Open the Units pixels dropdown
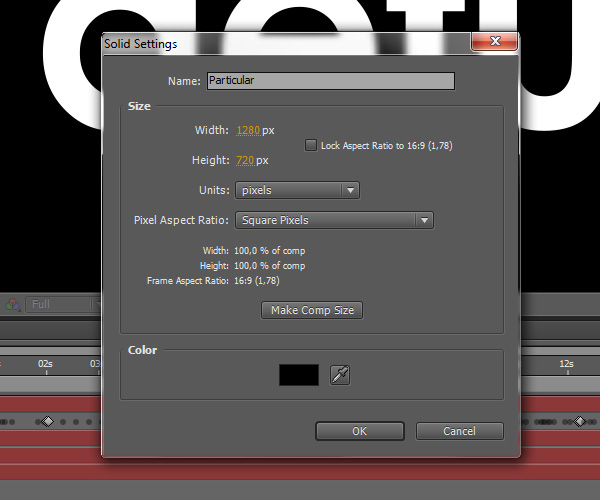 297,190
